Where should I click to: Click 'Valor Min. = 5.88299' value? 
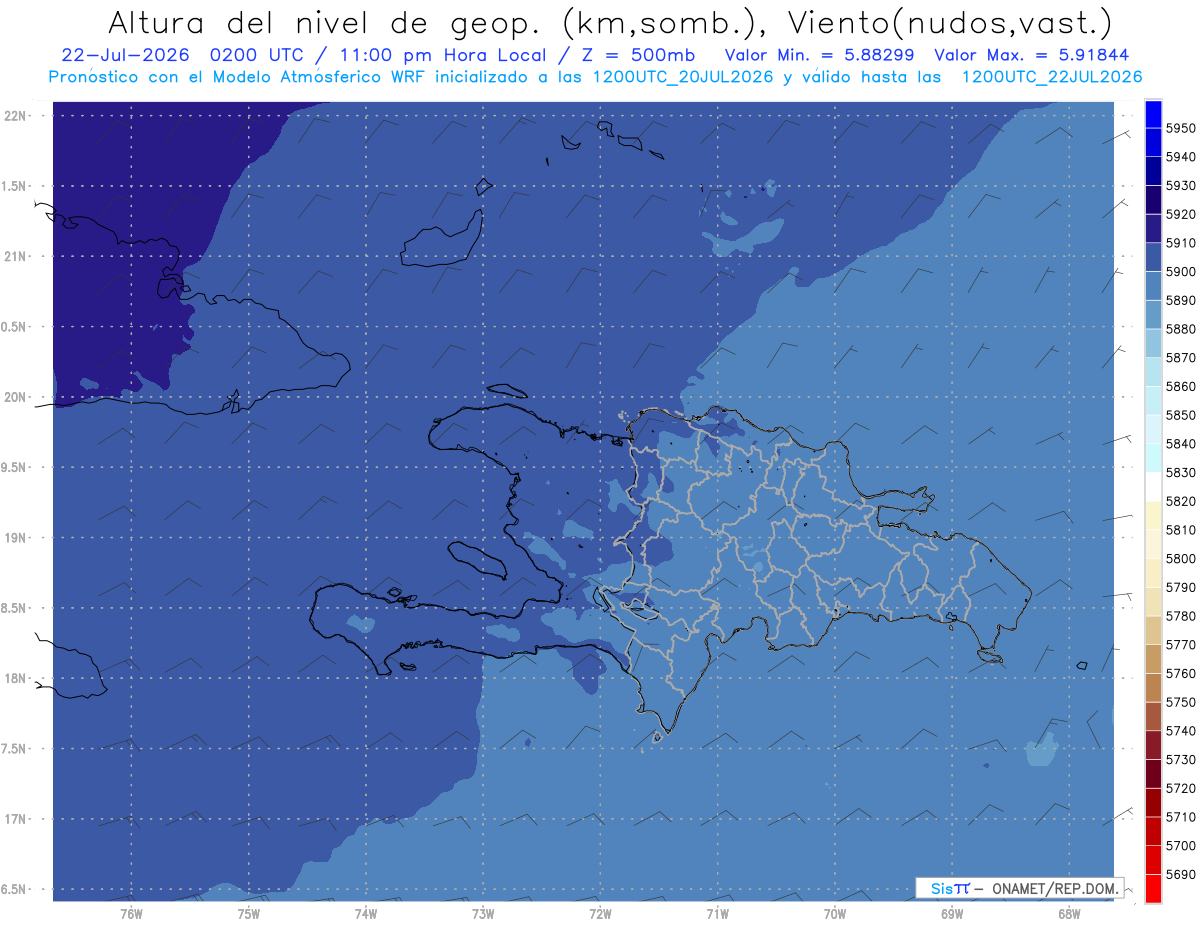[819, 55]
